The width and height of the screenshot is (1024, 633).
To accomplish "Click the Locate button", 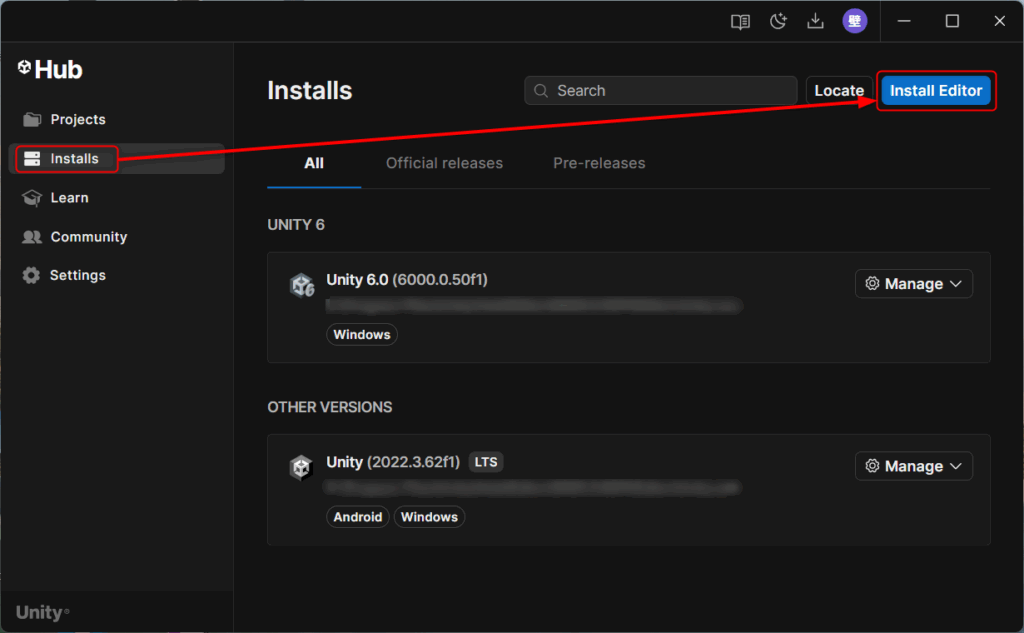I will tap(839, 91).
